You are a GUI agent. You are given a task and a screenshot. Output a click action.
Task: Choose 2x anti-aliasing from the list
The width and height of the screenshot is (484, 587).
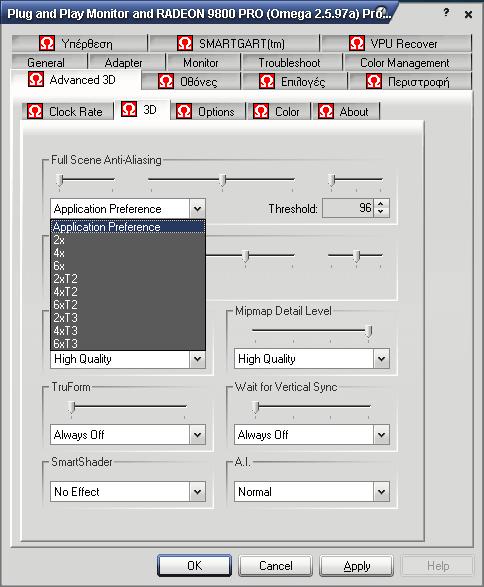pyautogui.click(x=128, y=240)
